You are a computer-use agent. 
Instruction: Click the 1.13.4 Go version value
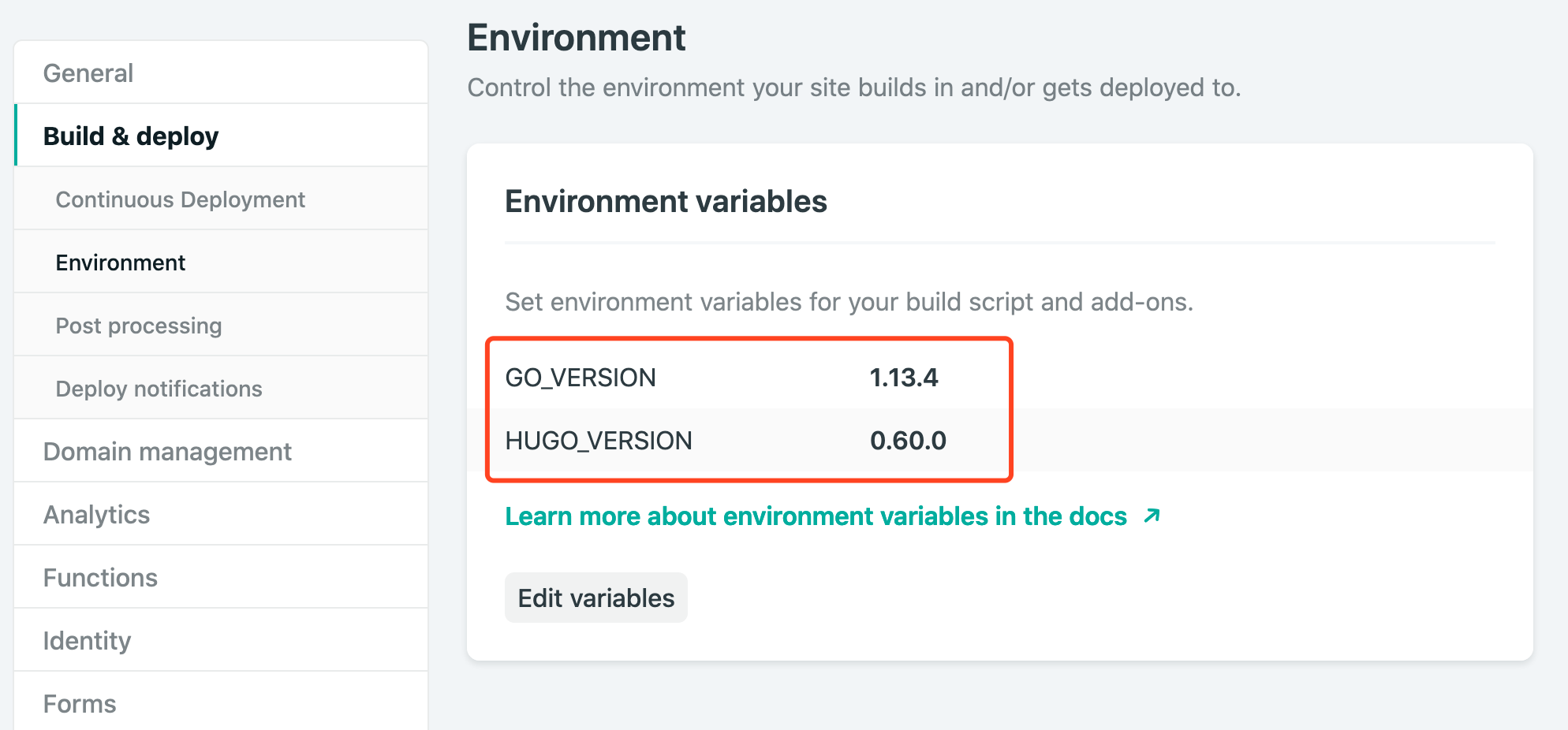pyautogui.click(x=903, y=378)
